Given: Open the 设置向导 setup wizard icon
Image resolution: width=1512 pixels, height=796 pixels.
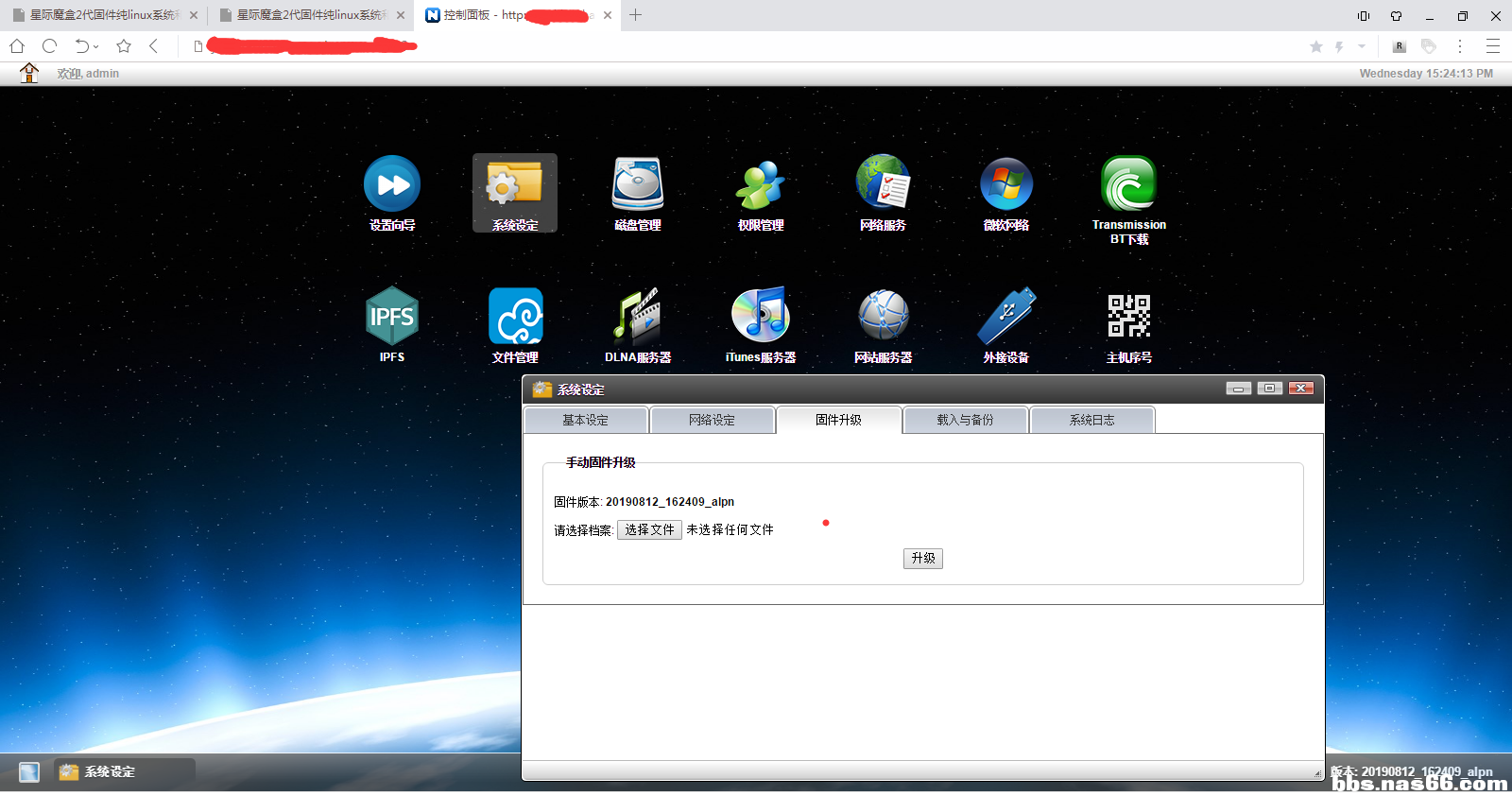Looking at the screenshot, I should [392, 185].
